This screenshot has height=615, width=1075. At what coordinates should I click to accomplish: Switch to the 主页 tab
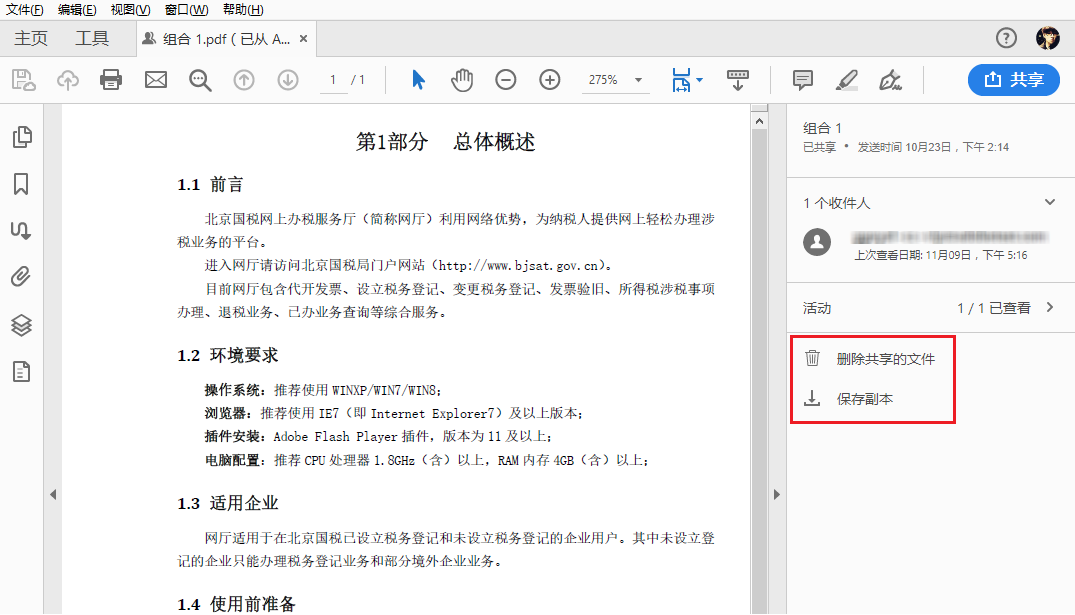[x=31, y=38]
